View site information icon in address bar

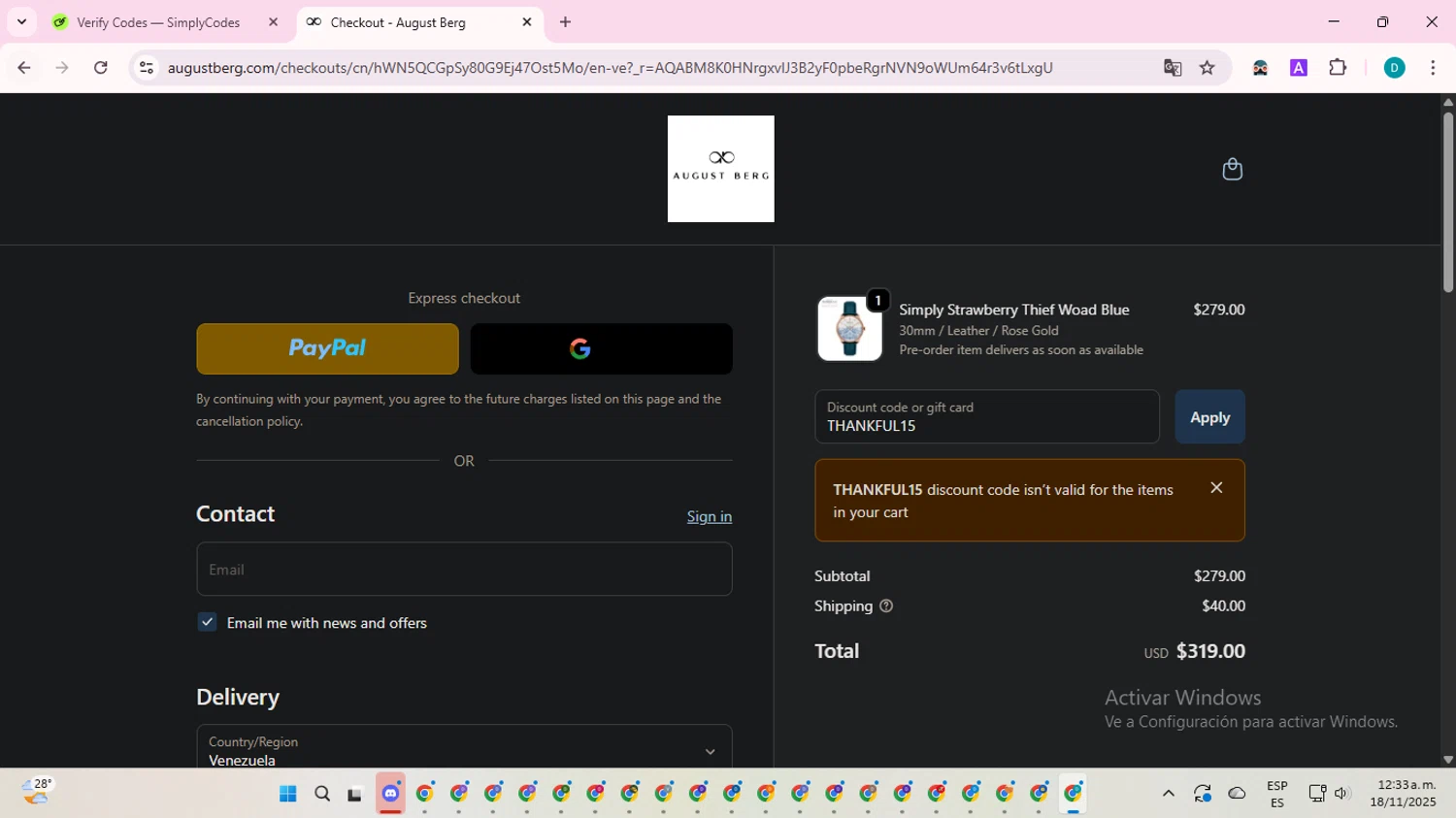(147, 68)
